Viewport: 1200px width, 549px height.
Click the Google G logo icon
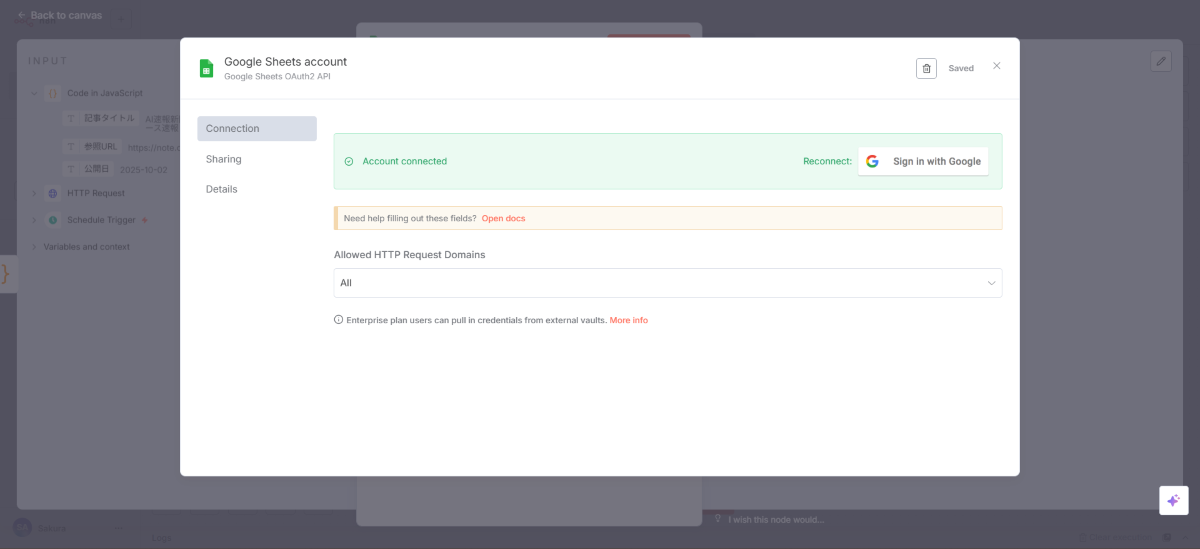coord(872,161)
